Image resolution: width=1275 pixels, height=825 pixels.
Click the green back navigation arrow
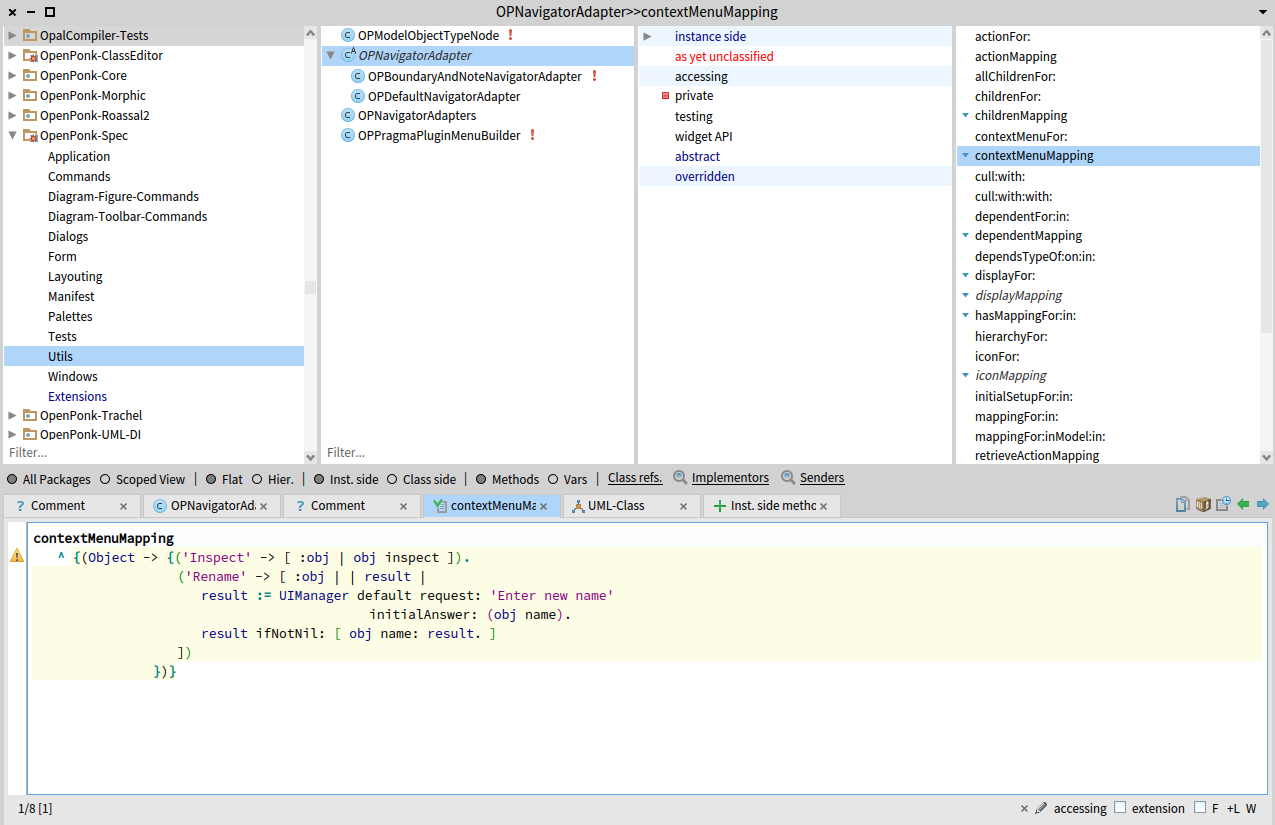click(1243, 504)
